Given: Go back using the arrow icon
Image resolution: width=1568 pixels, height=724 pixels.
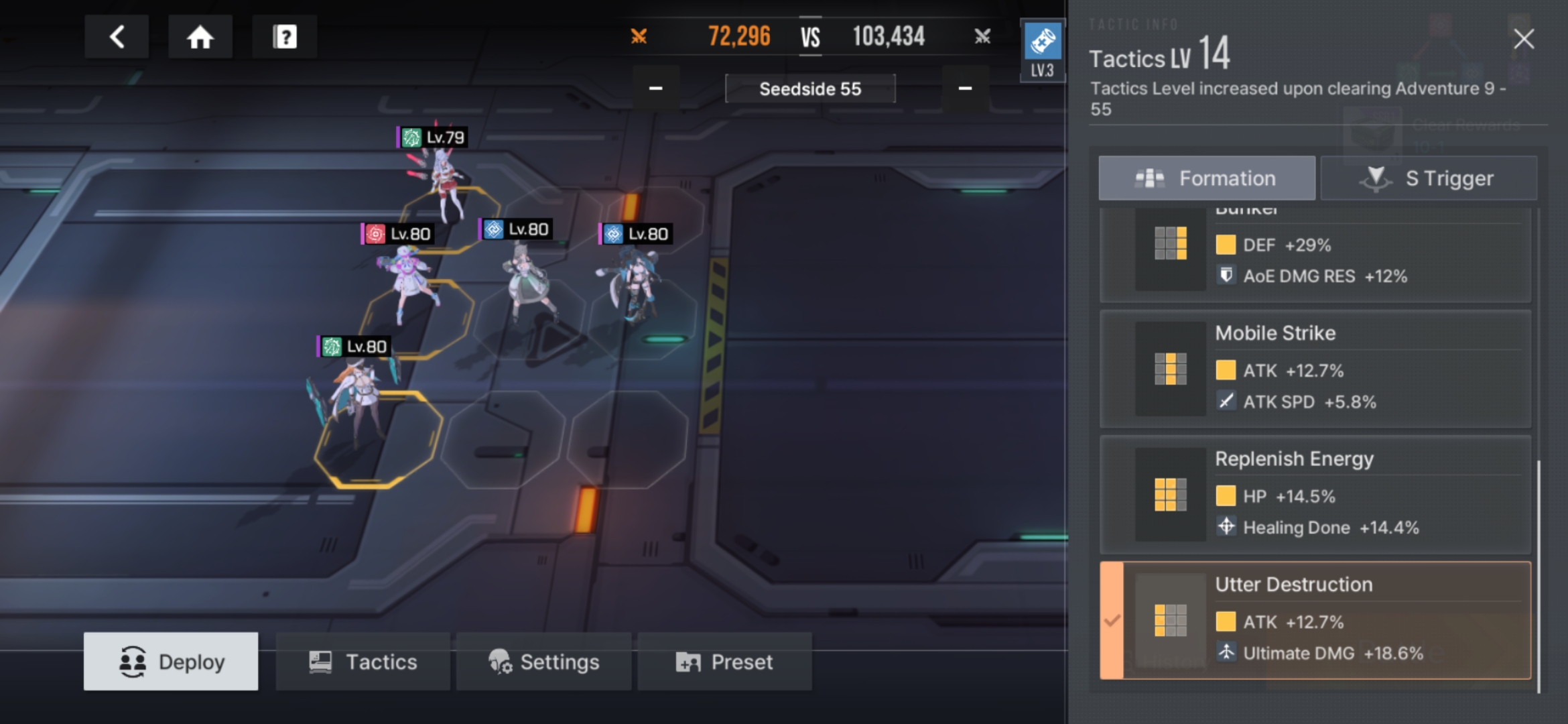Looking at the screenshot, I should [x=117, y=36].
